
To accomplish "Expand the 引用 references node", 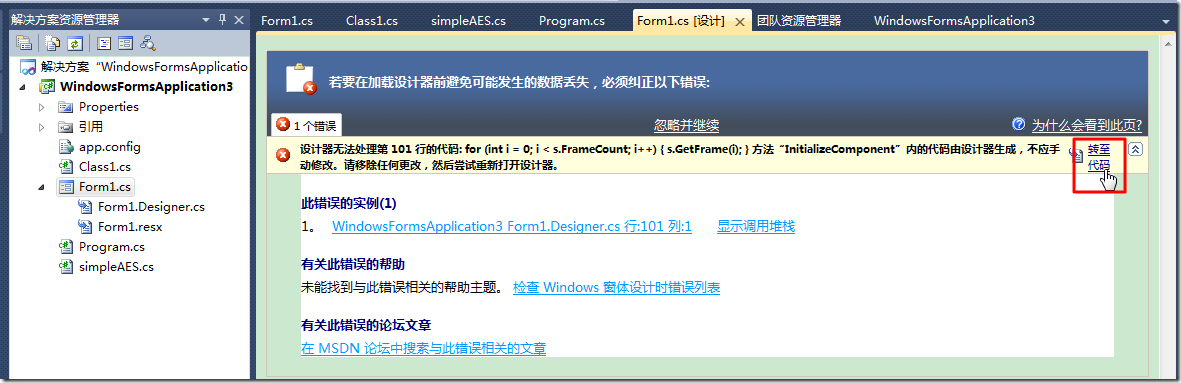I will (x=41, y=126).
